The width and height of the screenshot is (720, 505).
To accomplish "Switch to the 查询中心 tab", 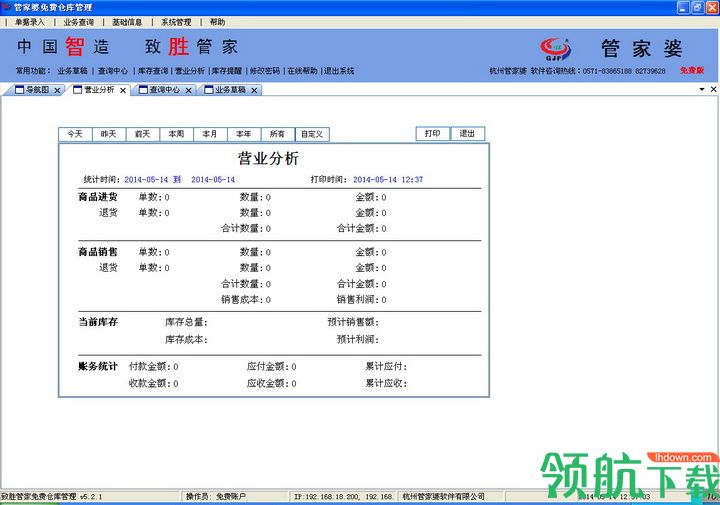I will click(164, 90).
